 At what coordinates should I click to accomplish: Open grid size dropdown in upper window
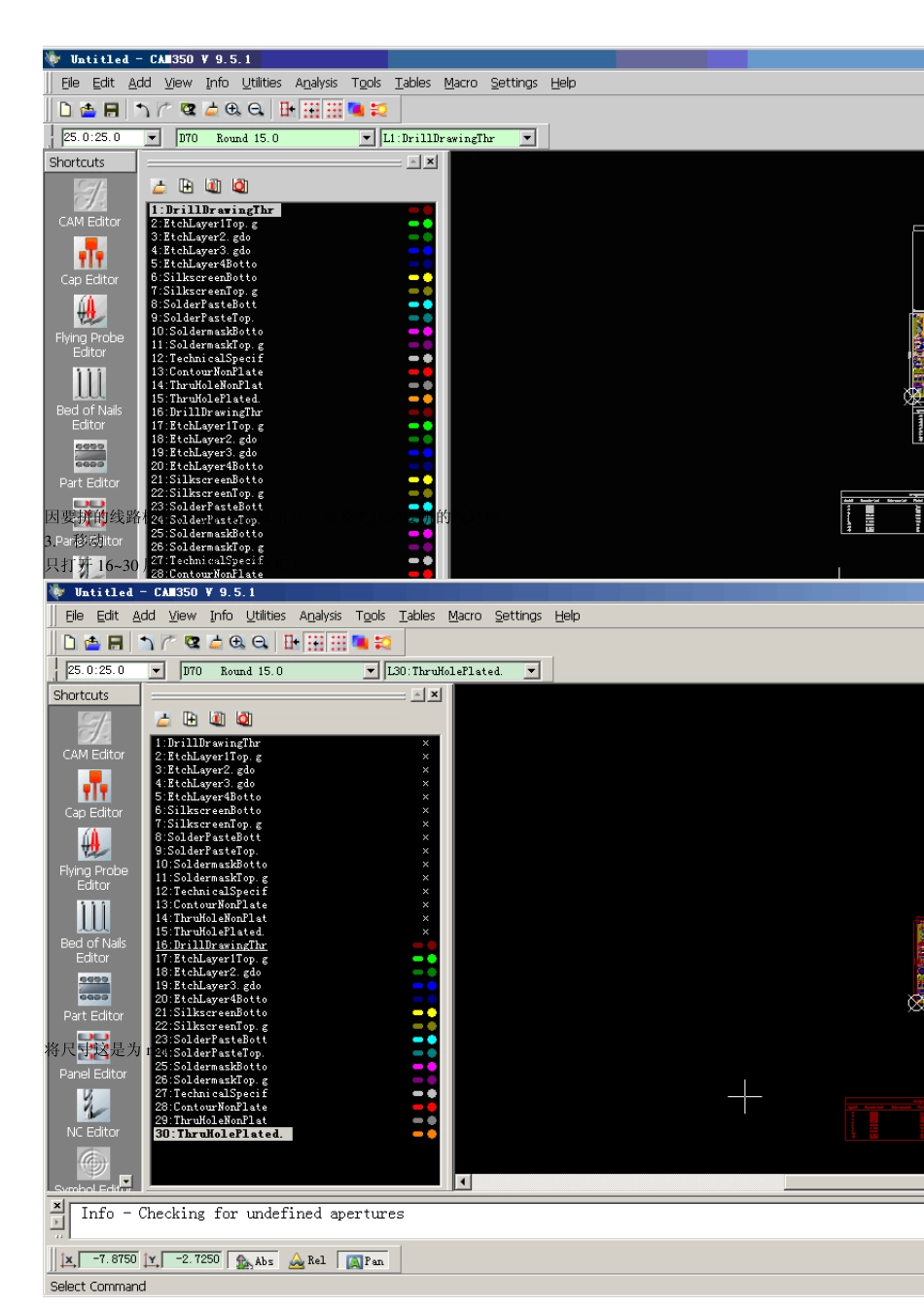[153, 138]
